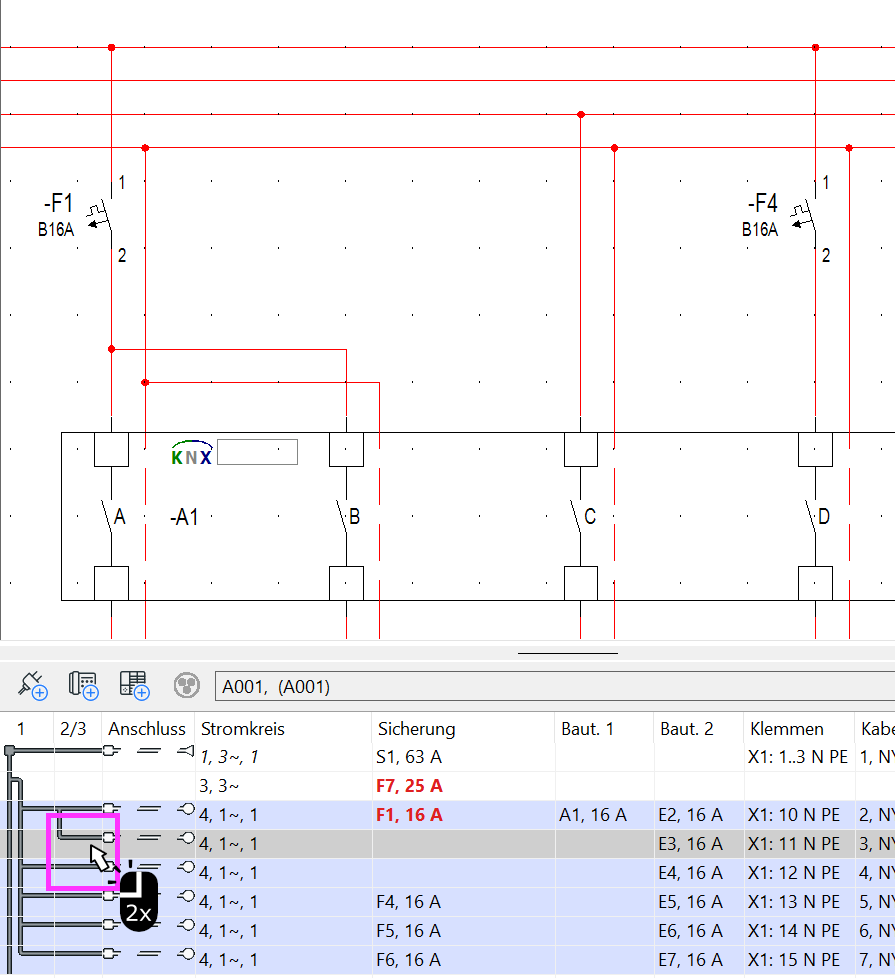Select the X1: 1..3 N PE cell

point(798,757)
